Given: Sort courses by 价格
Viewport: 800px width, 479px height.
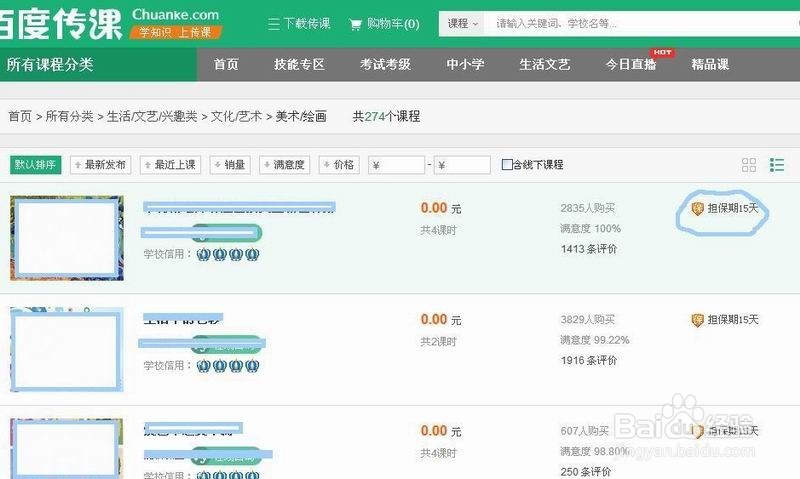Looking at the screenshot, I should [x=339, y=165].
